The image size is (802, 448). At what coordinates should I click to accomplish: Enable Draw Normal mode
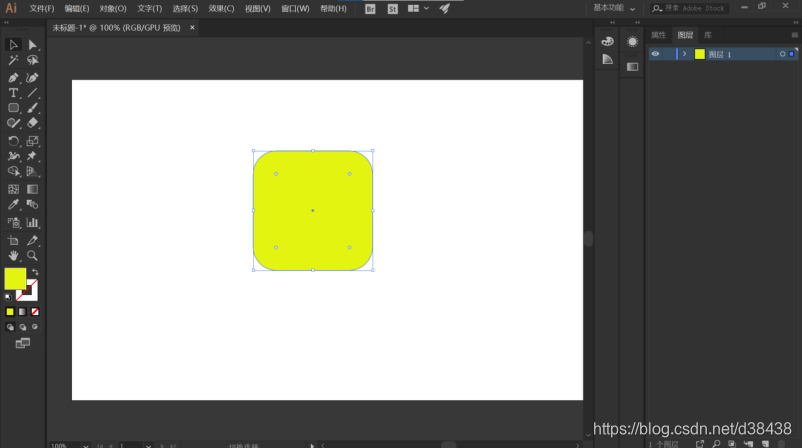(10, 327)
